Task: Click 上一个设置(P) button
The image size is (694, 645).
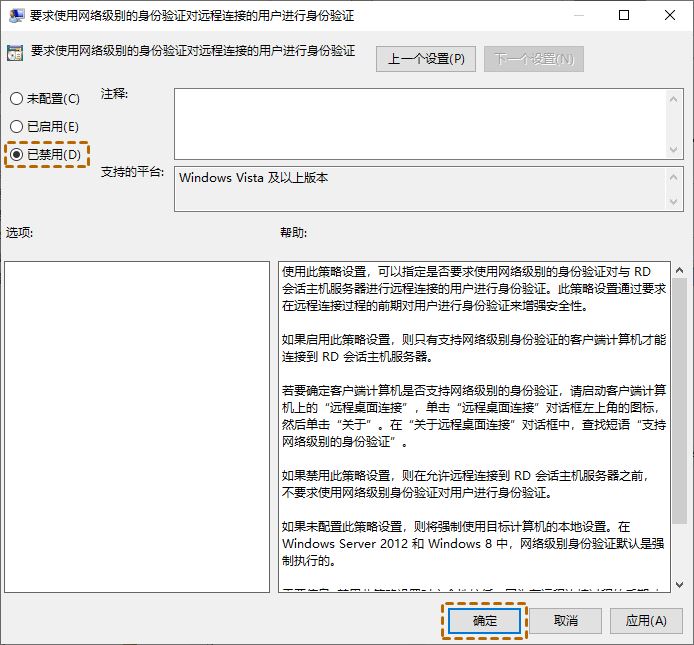Action: point(426,59)
